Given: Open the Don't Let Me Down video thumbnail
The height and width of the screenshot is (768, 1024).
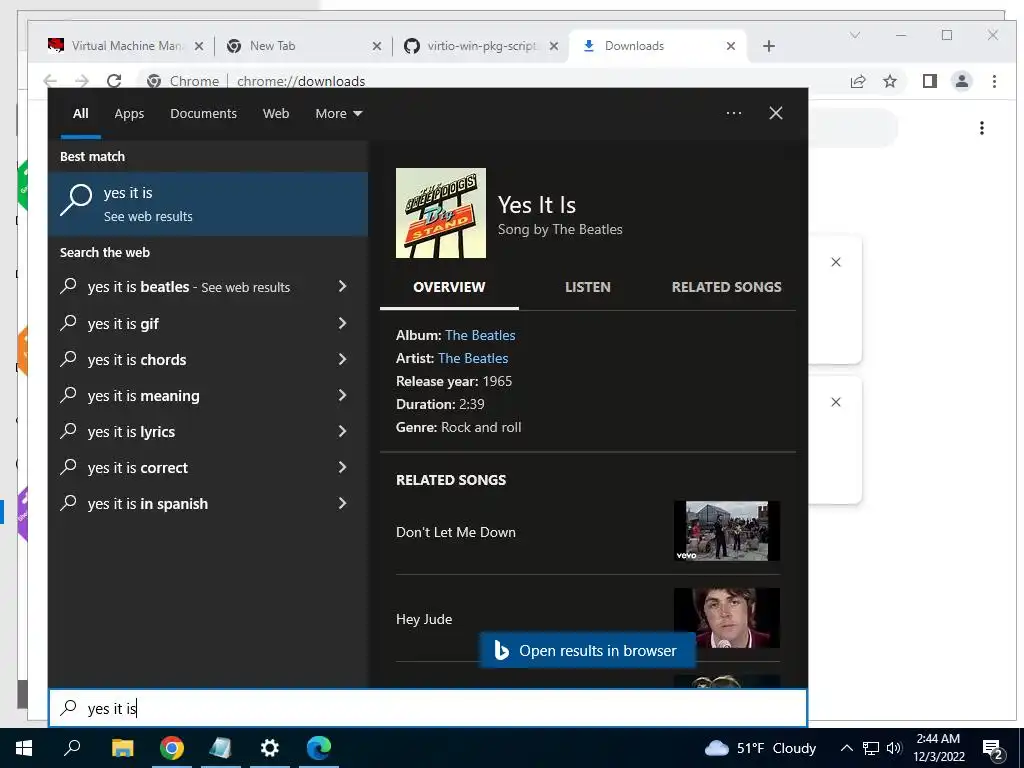Looking at the screenshot, I should 727,530.
